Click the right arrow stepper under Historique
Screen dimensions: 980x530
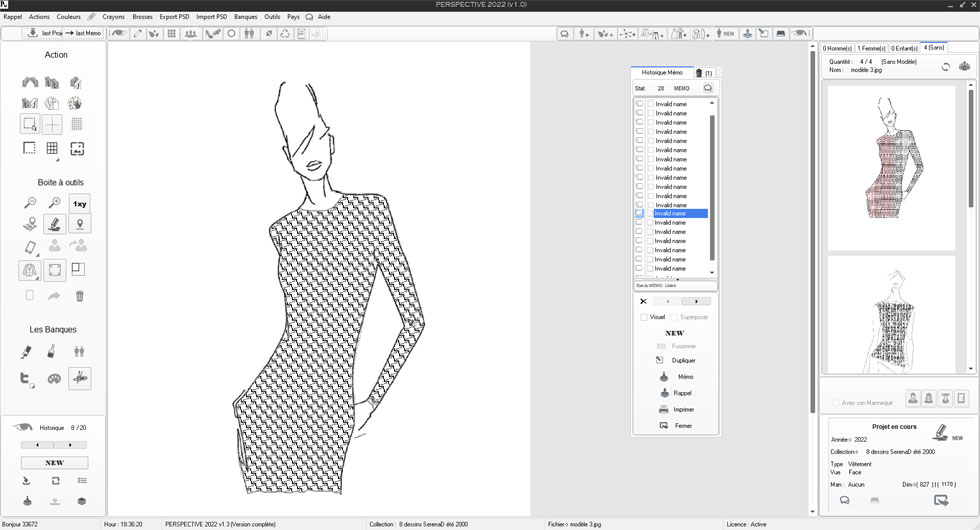click(x=70, y=444)
